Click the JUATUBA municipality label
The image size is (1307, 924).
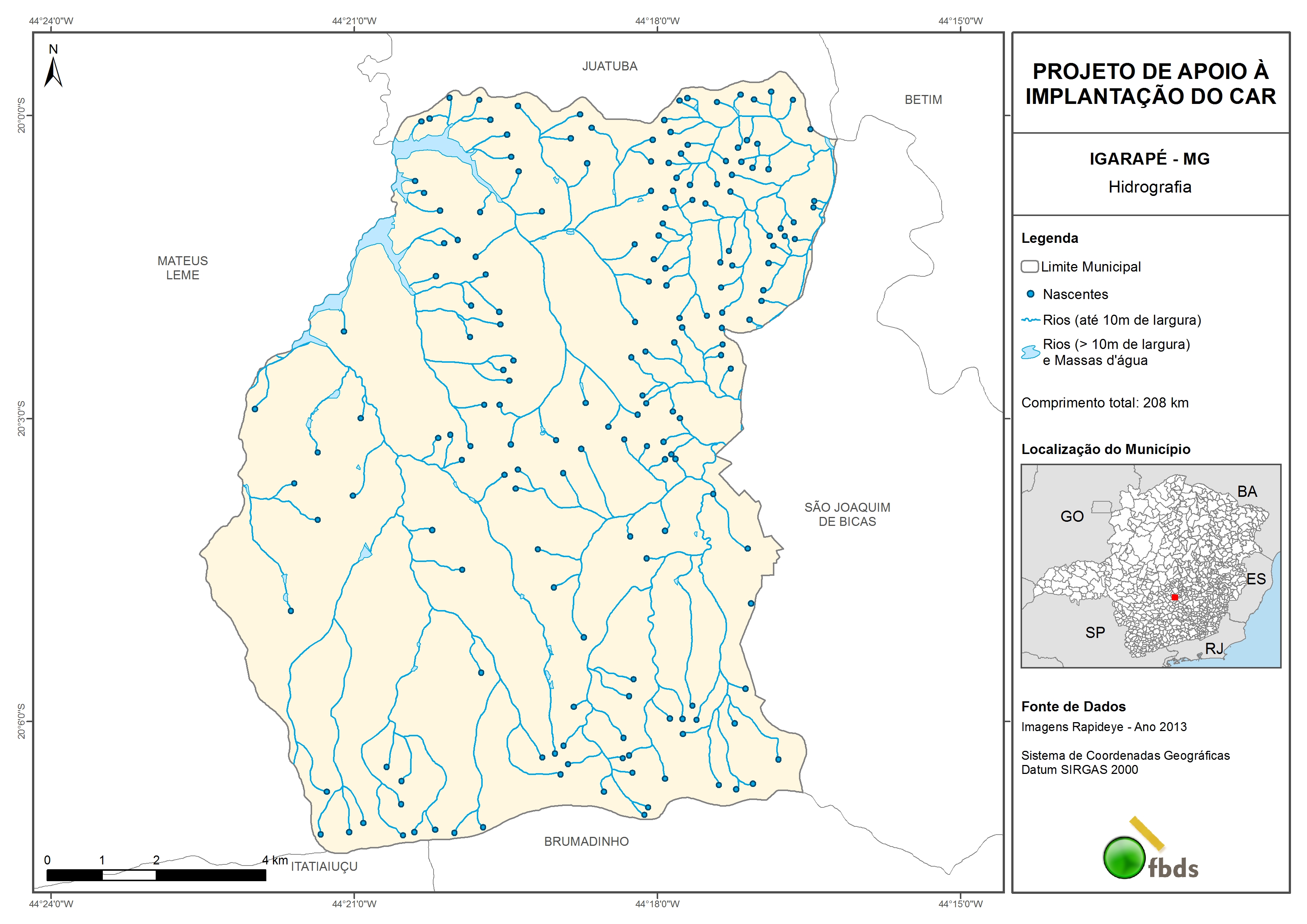pos(610,67)
